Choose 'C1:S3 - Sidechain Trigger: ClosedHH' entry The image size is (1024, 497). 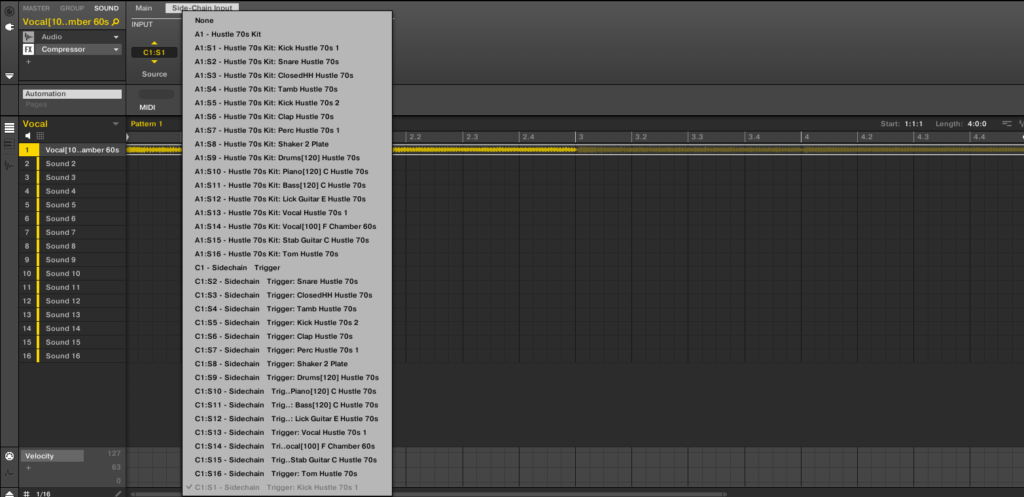[x=284, y=295]
